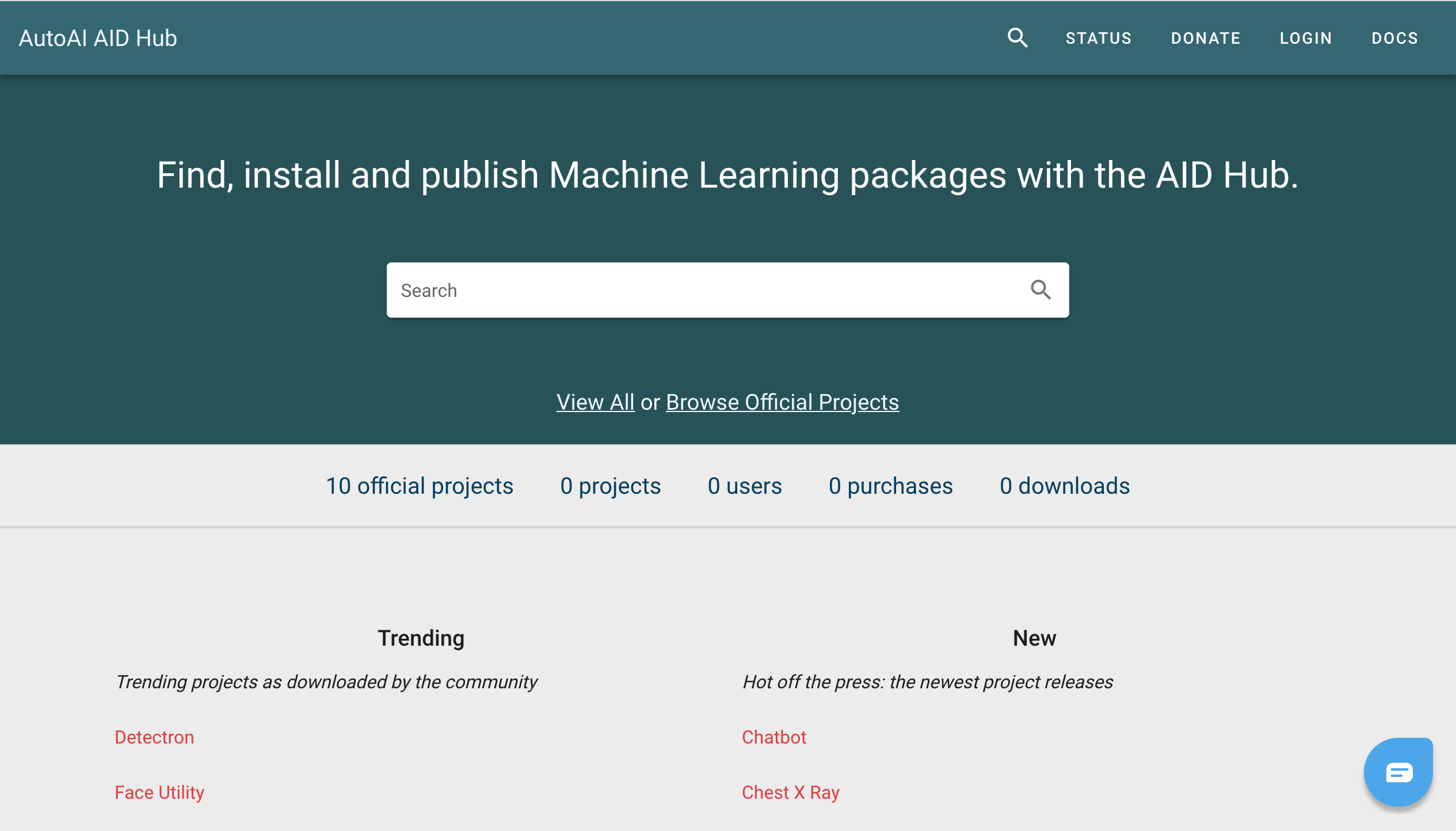The height and width of the screenshot is (831, 1456).
Task: Click the magnifier icon inside the search box
Action: tap(1040, 290)
